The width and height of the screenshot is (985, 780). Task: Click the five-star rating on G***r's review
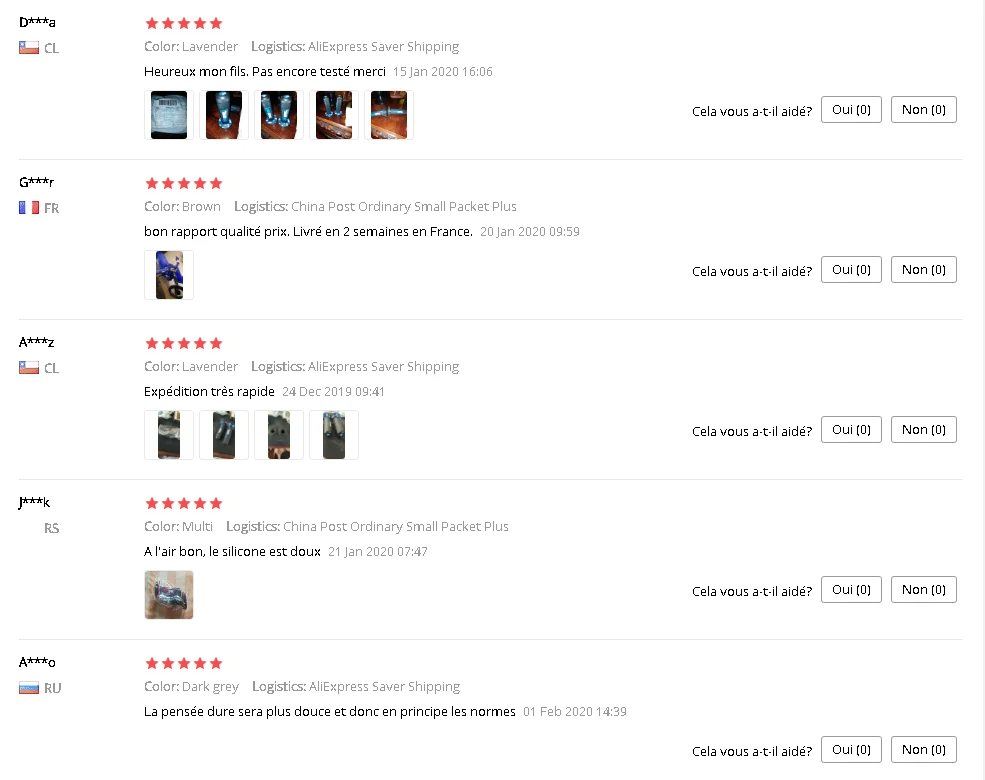point(183,183)
